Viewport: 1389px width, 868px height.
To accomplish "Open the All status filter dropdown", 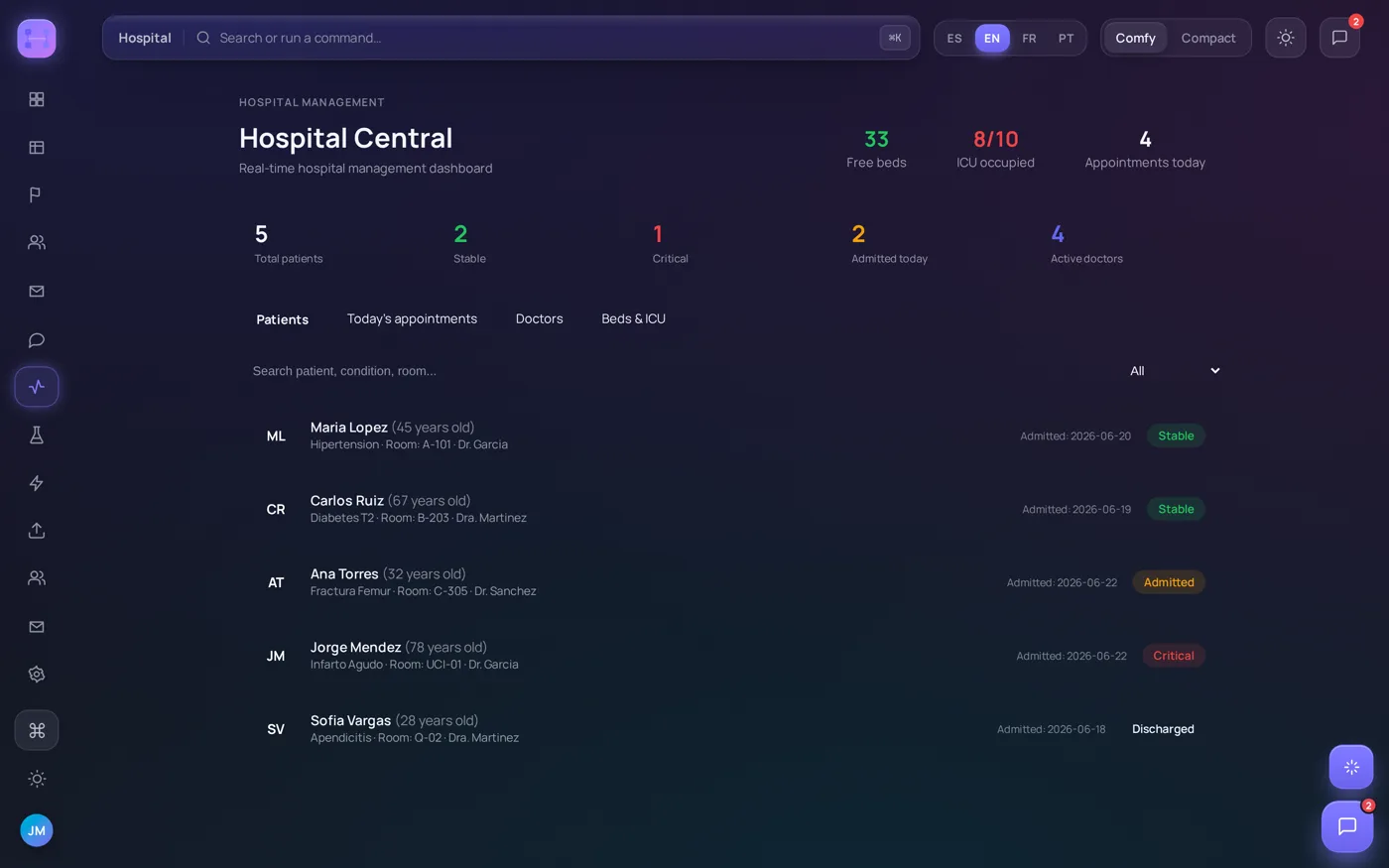I will click(1175, 371).
